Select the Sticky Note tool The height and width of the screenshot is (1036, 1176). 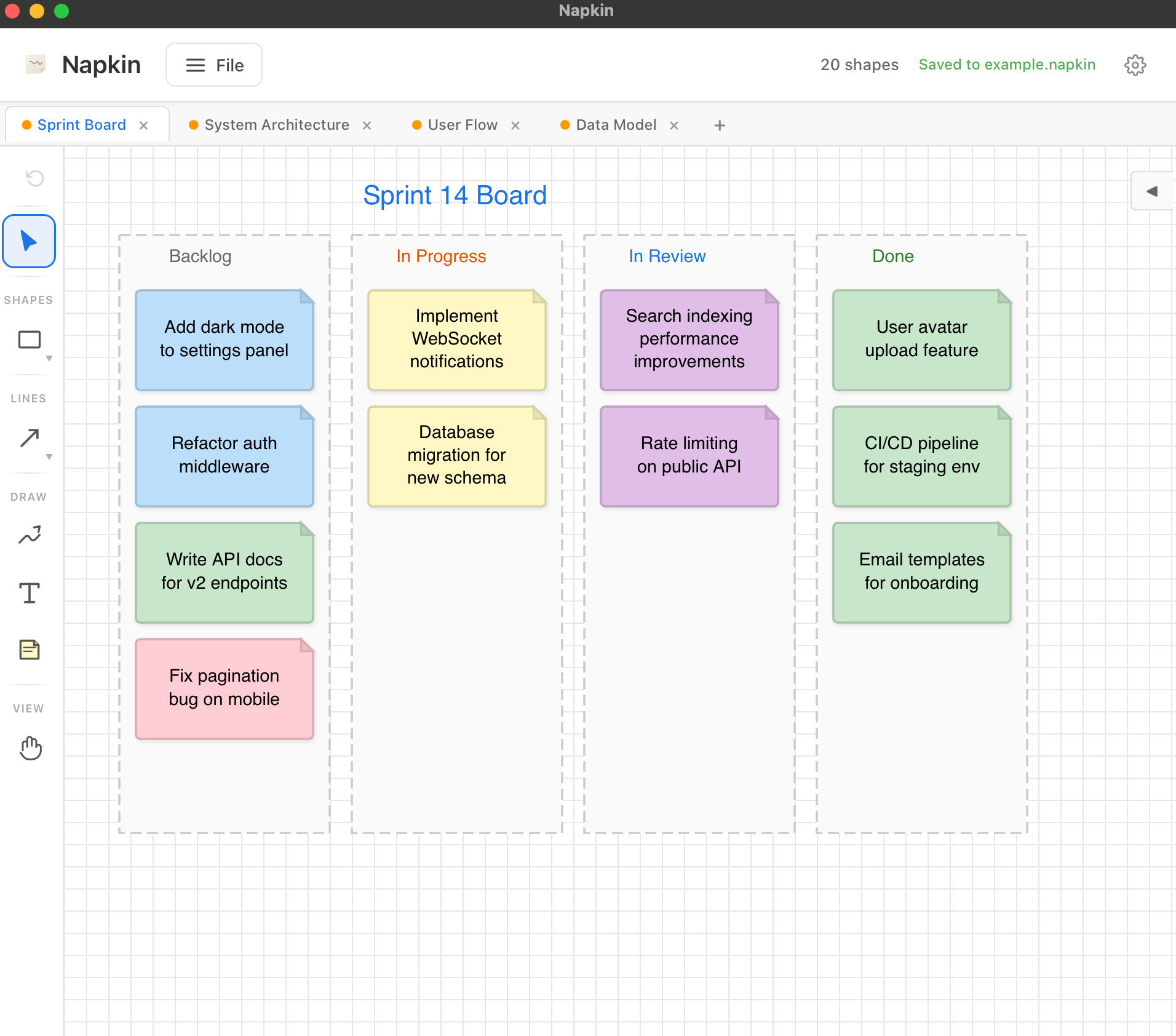[28, 649]
